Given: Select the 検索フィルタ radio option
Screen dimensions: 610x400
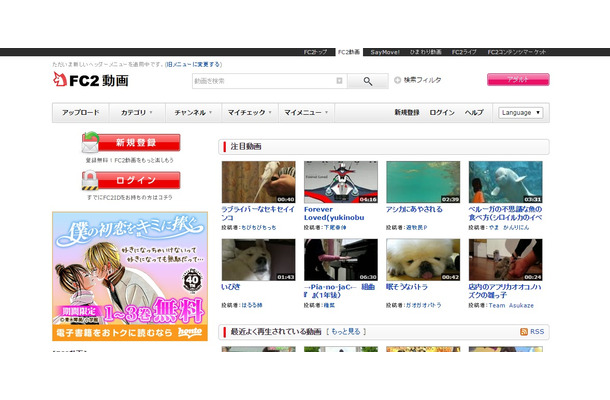Looking at the screenshot, I should click(x=397, y=80).
